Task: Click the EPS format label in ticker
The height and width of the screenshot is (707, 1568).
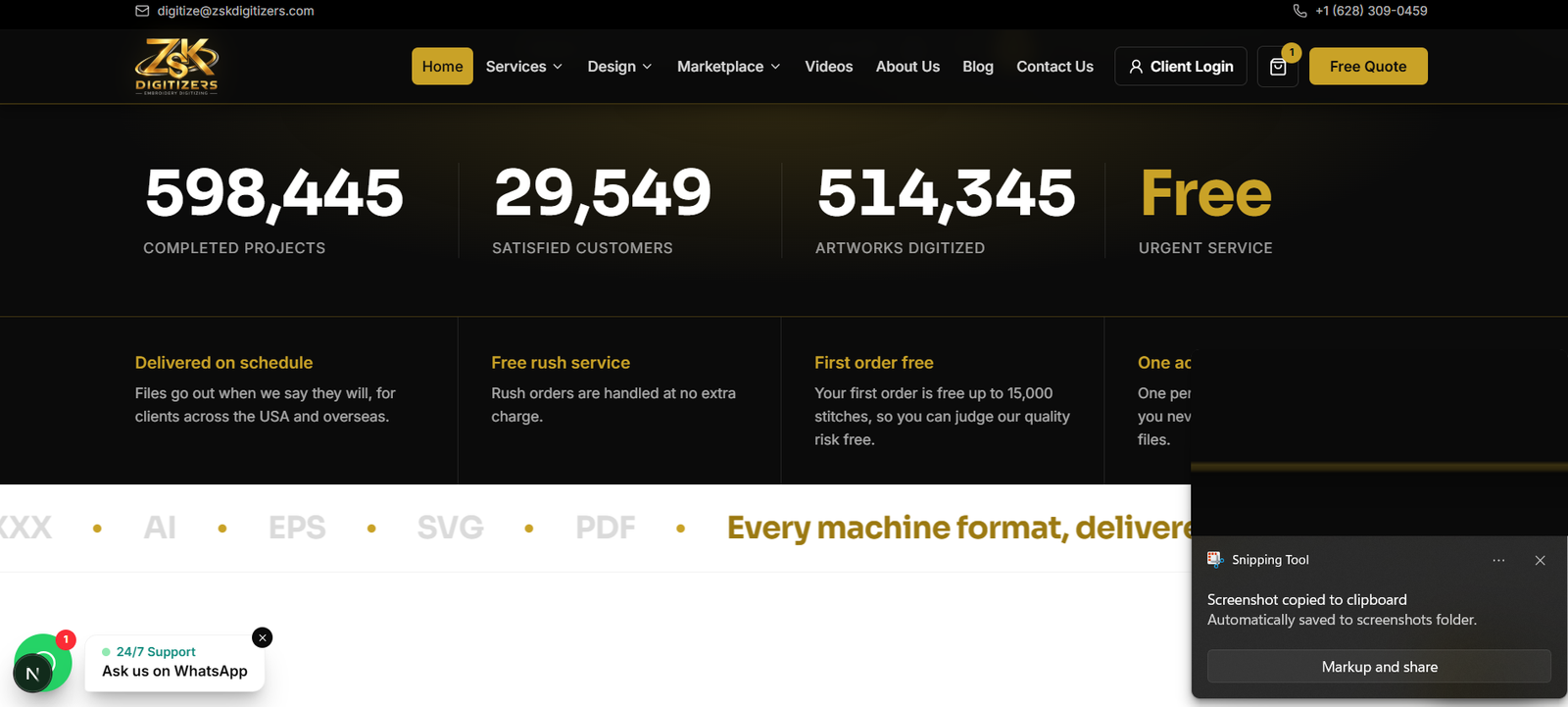Action: pyautogui.click(x=297, y=528)
